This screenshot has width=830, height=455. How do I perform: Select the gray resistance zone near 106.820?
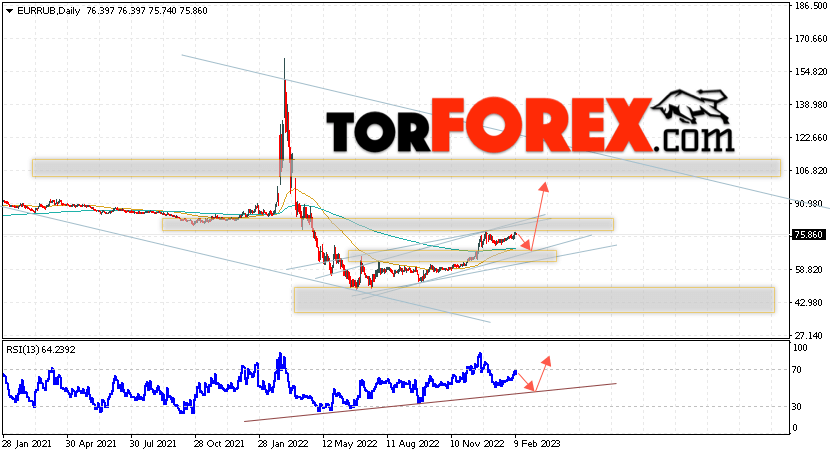point(406,168)
